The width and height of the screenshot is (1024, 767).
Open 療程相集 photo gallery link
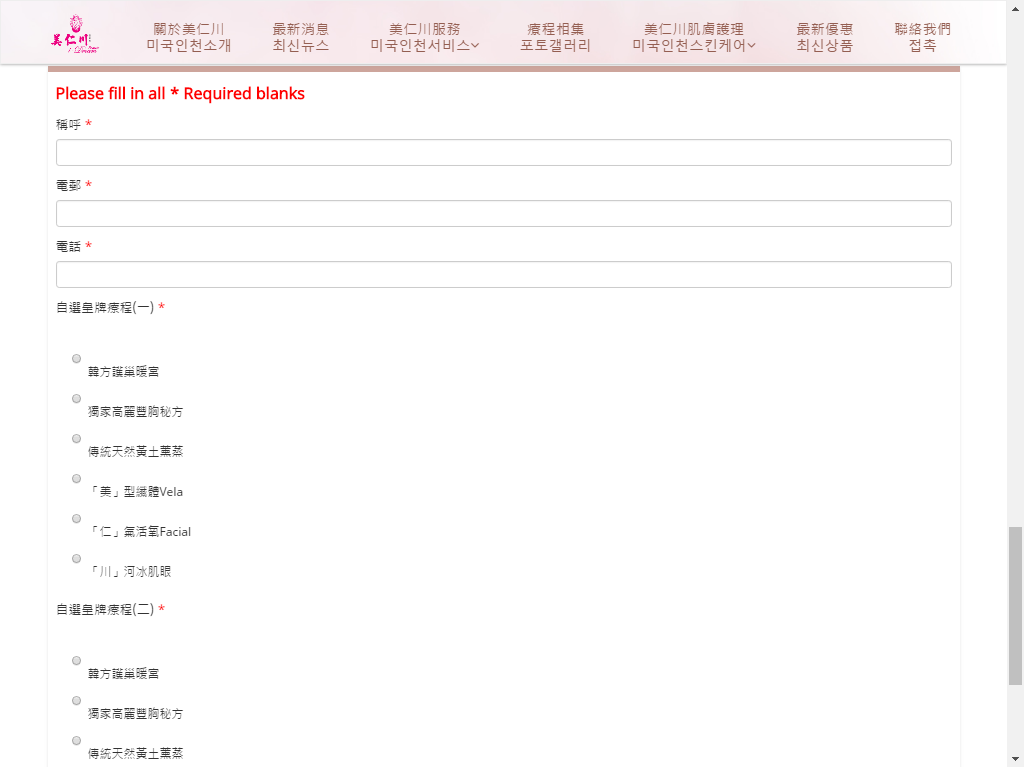point(555,37)
